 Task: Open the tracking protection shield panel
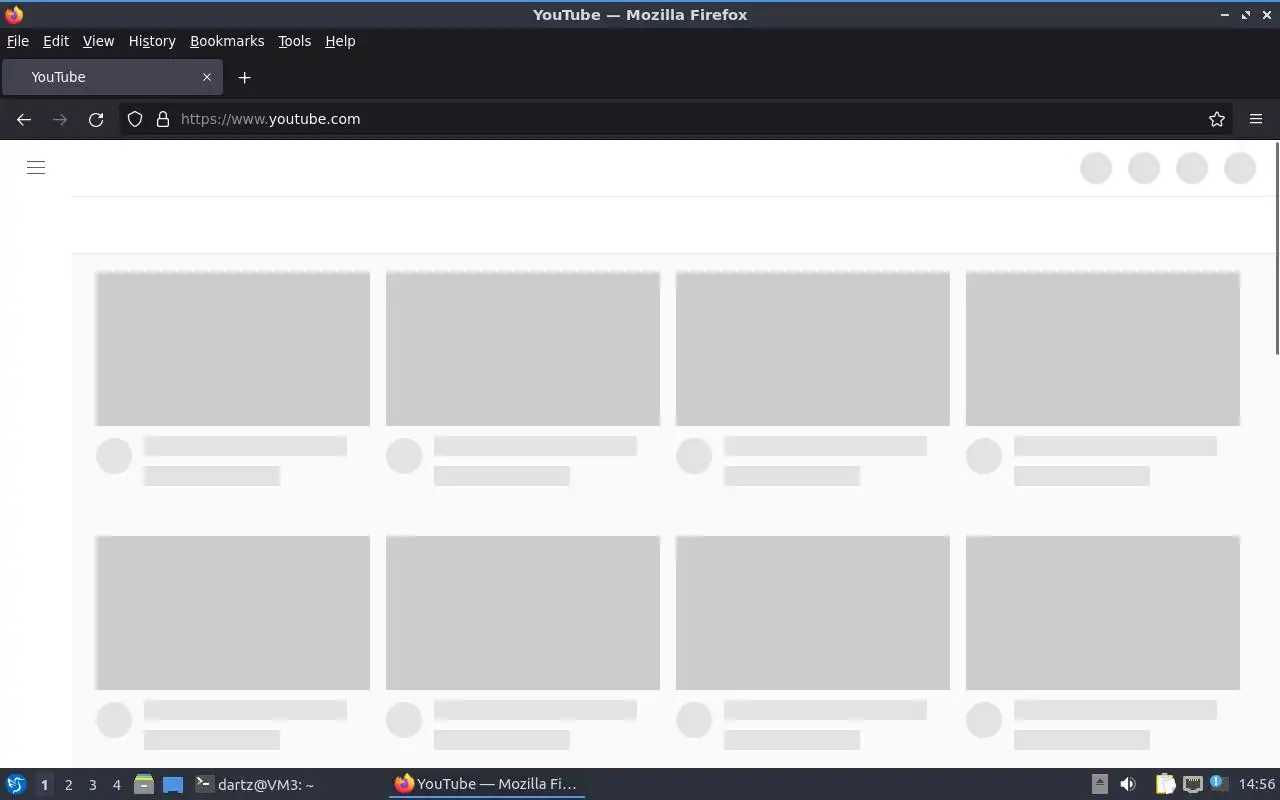(x=135, y=119)
